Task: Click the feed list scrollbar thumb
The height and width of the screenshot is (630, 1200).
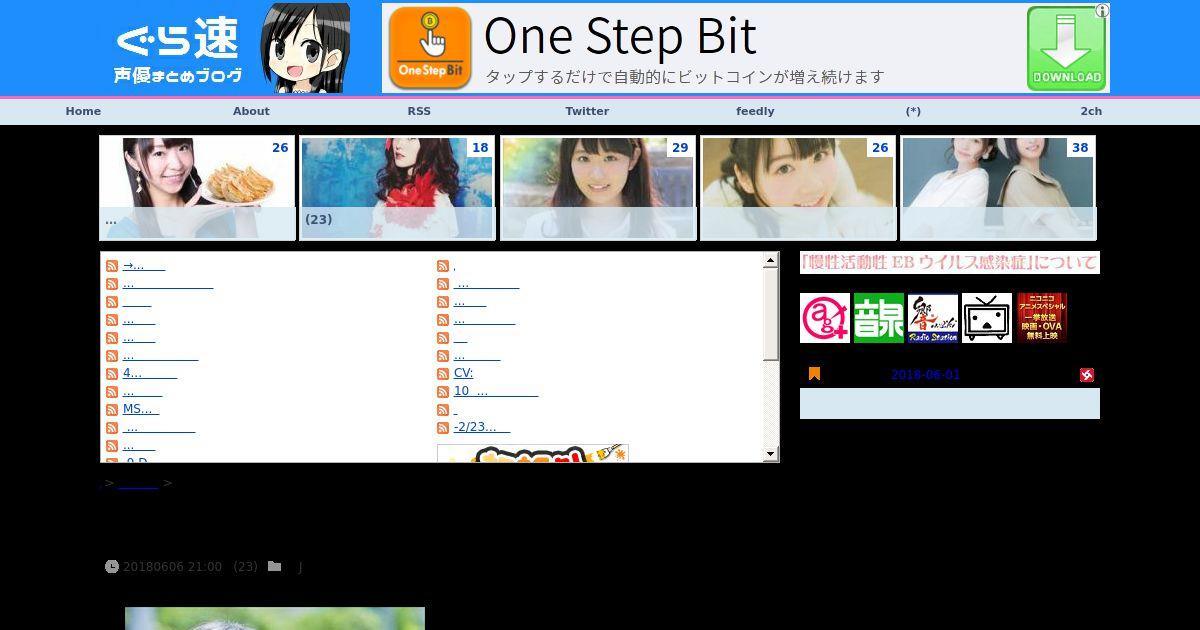Action: click(770, 314)
